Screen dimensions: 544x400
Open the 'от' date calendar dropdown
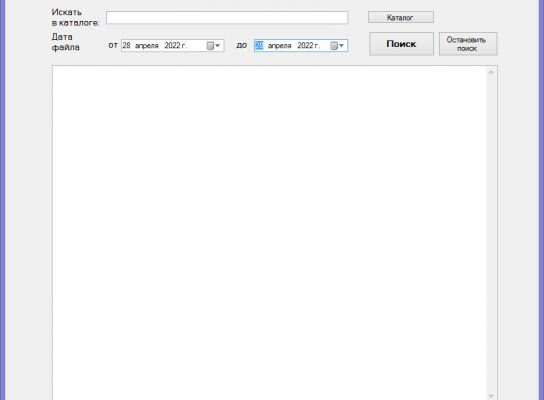tap(213, 46)
